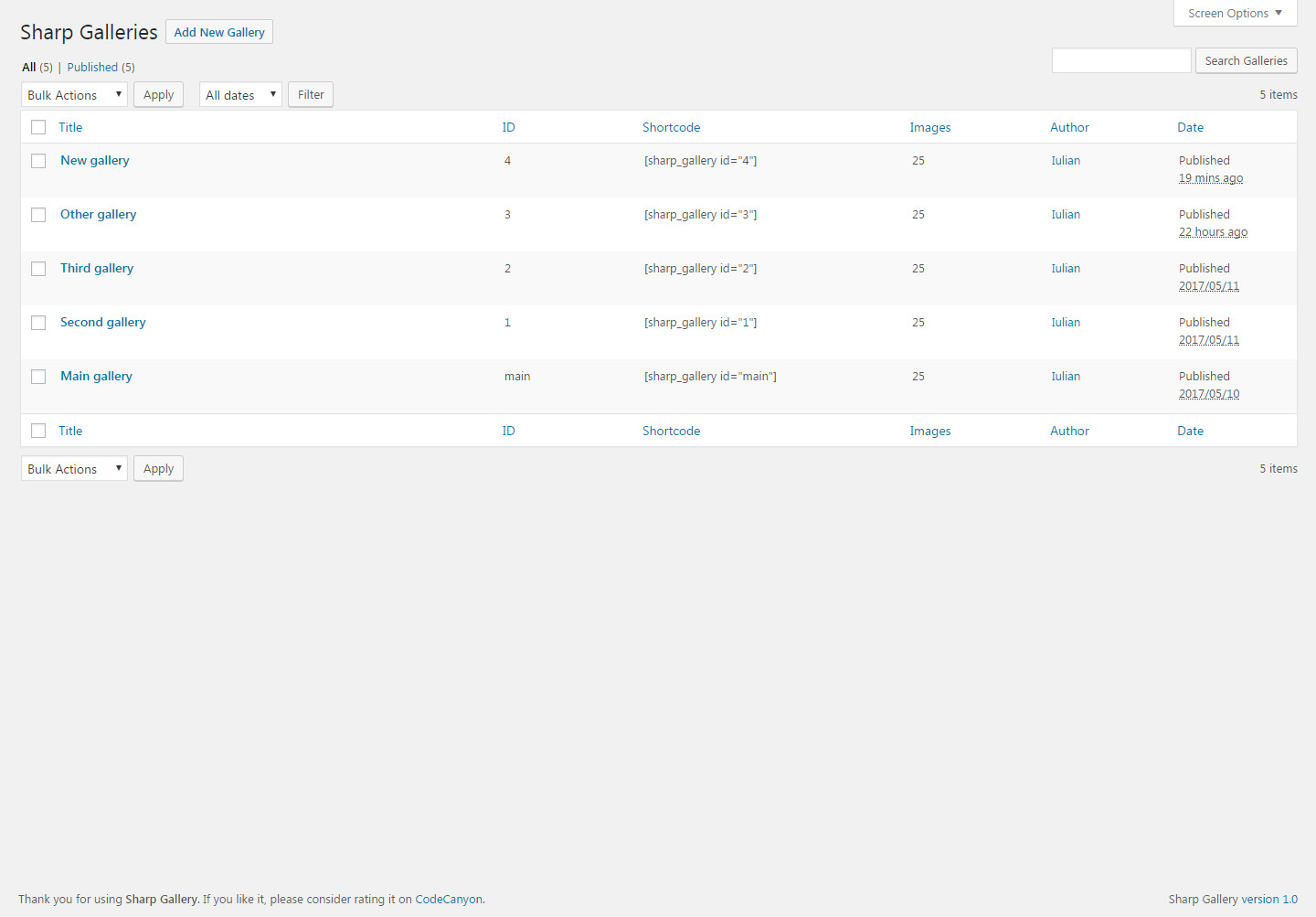This screenshot has height=917, width=1316.
Task: Focus the gallery search input field
Action: coord(1121,61)
